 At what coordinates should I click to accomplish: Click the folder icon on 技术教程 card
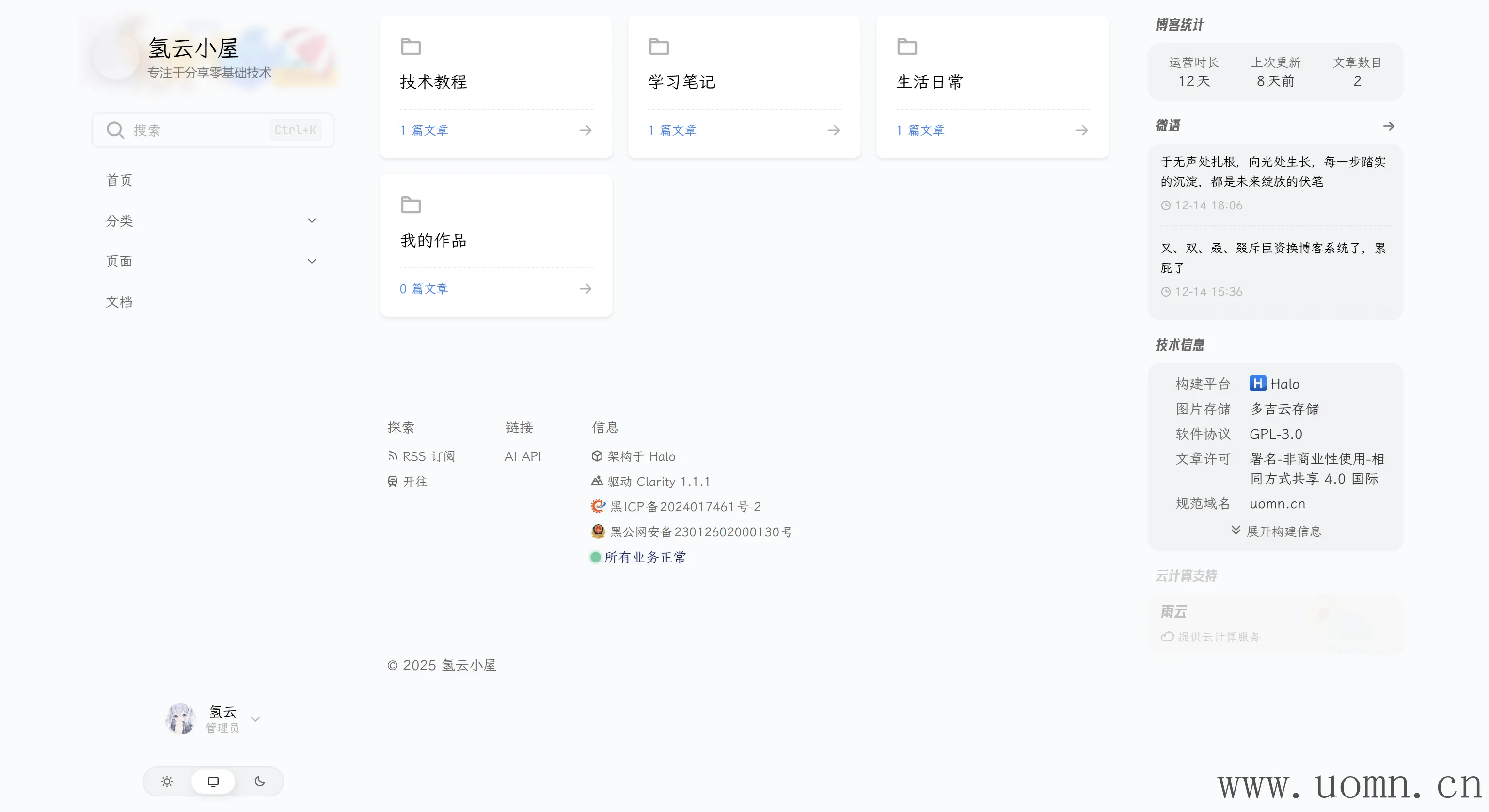(411, 46)
